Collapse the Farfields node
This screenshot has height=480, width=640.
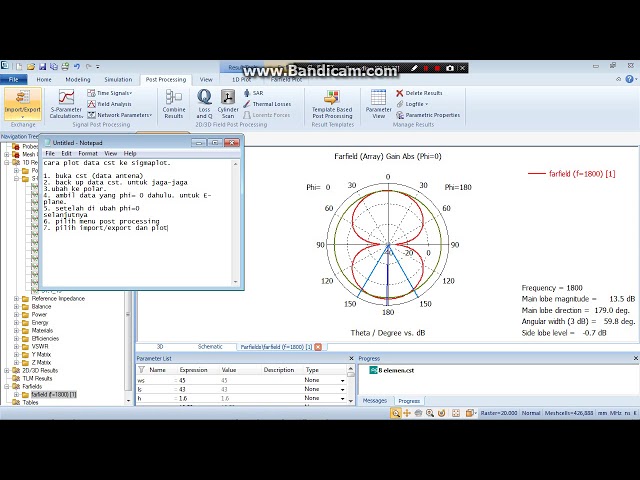pos(7,387)
